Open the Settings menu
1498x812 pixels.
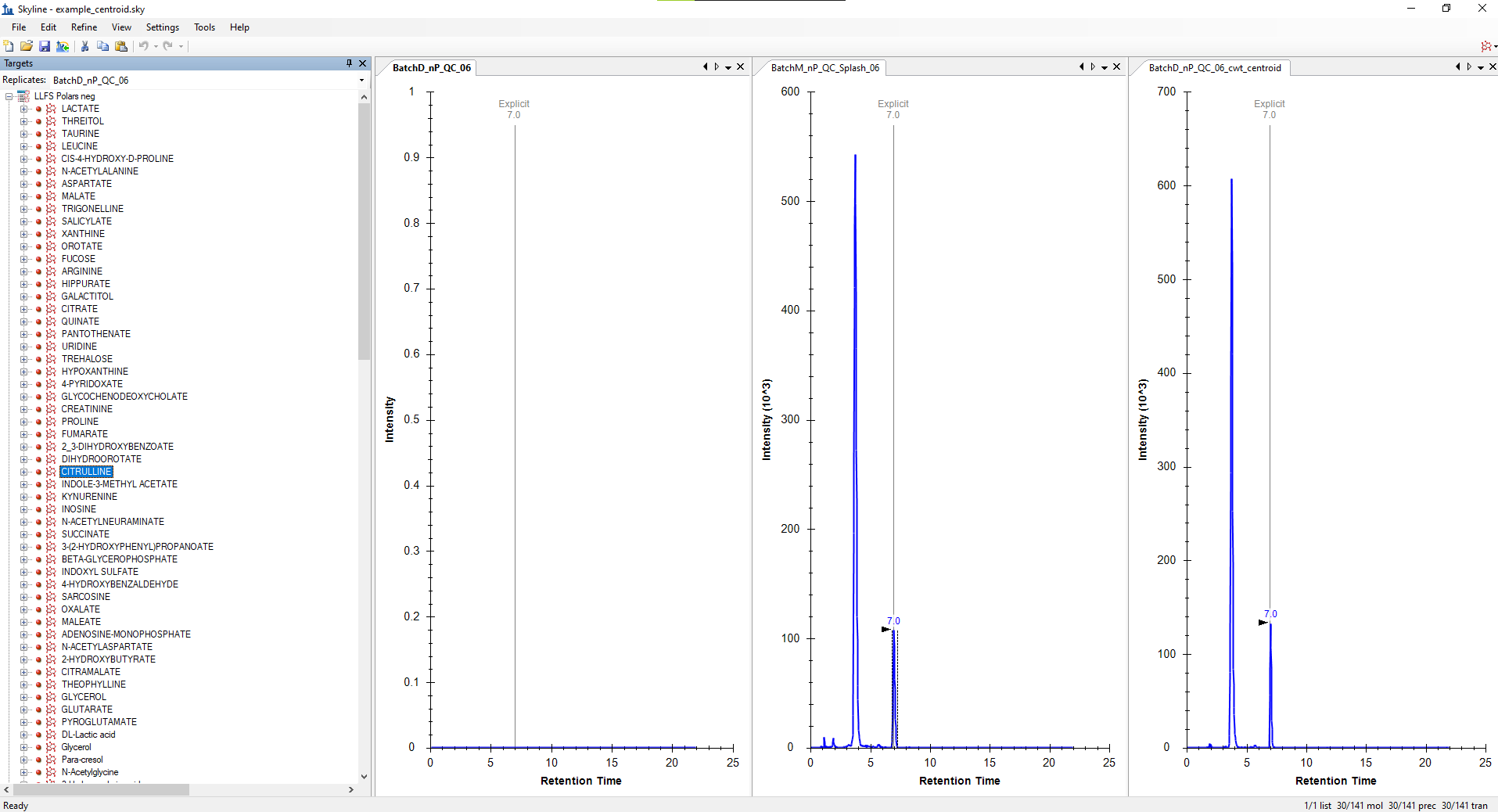tap(162, 27)
